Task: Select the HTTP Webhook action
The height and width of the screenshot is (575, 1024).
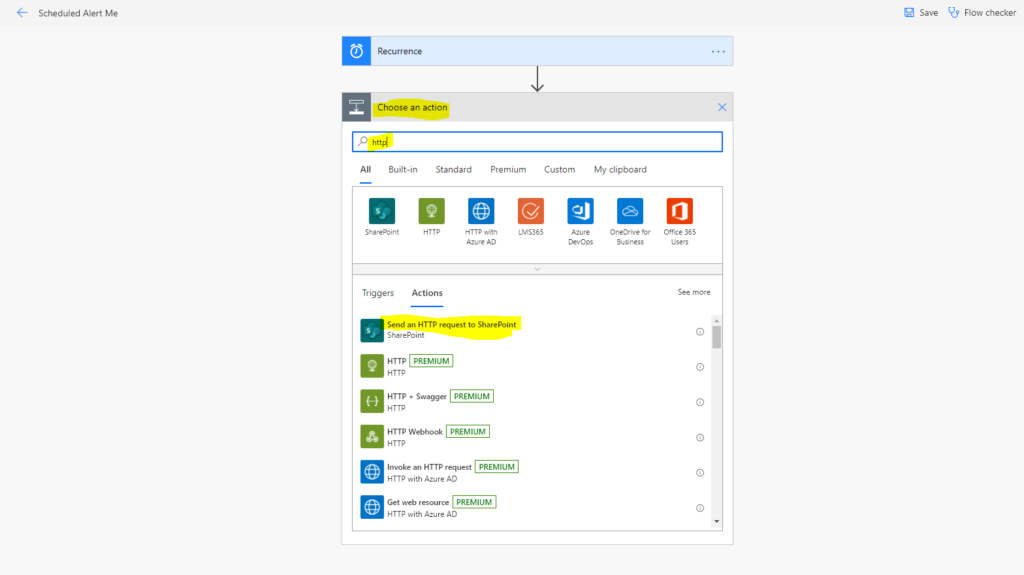Action: click(x=532, y=436)
